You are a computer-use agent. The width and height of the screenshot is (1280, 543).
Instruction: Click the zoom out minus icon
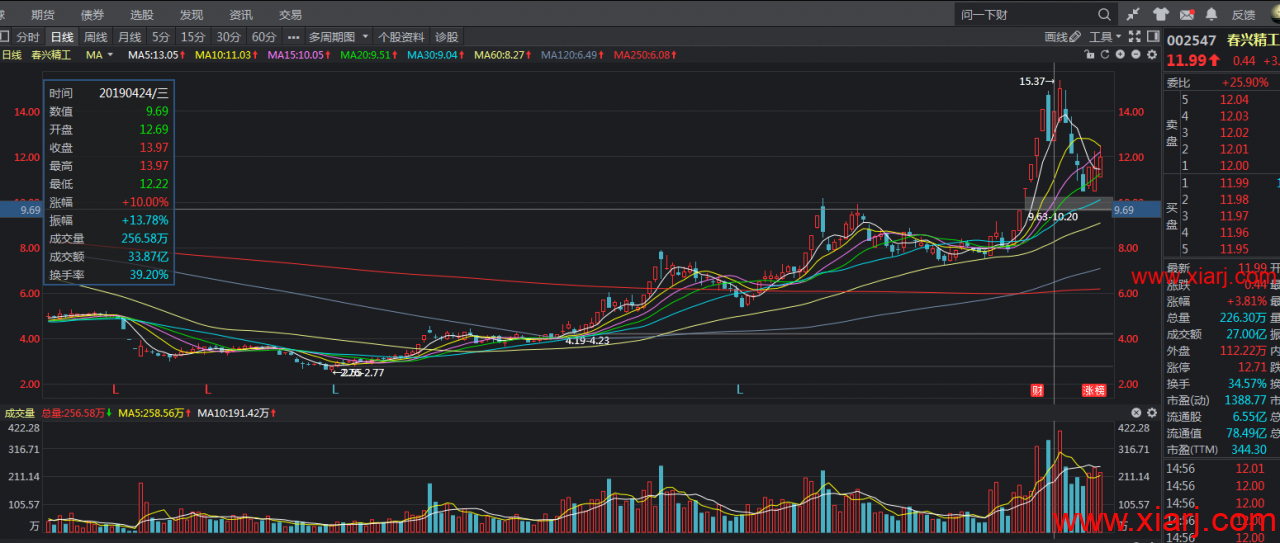click(1136, 55)
